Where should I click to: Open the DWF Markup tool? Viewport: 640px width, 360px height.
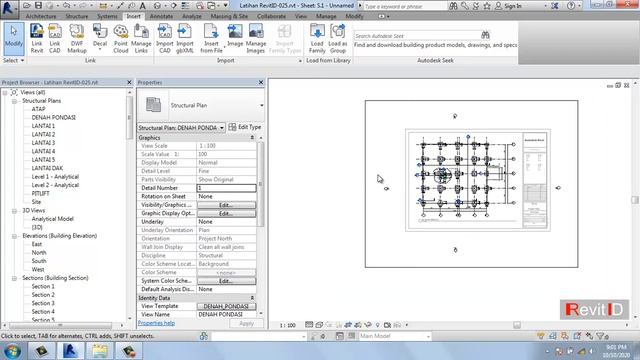(77, 39)
